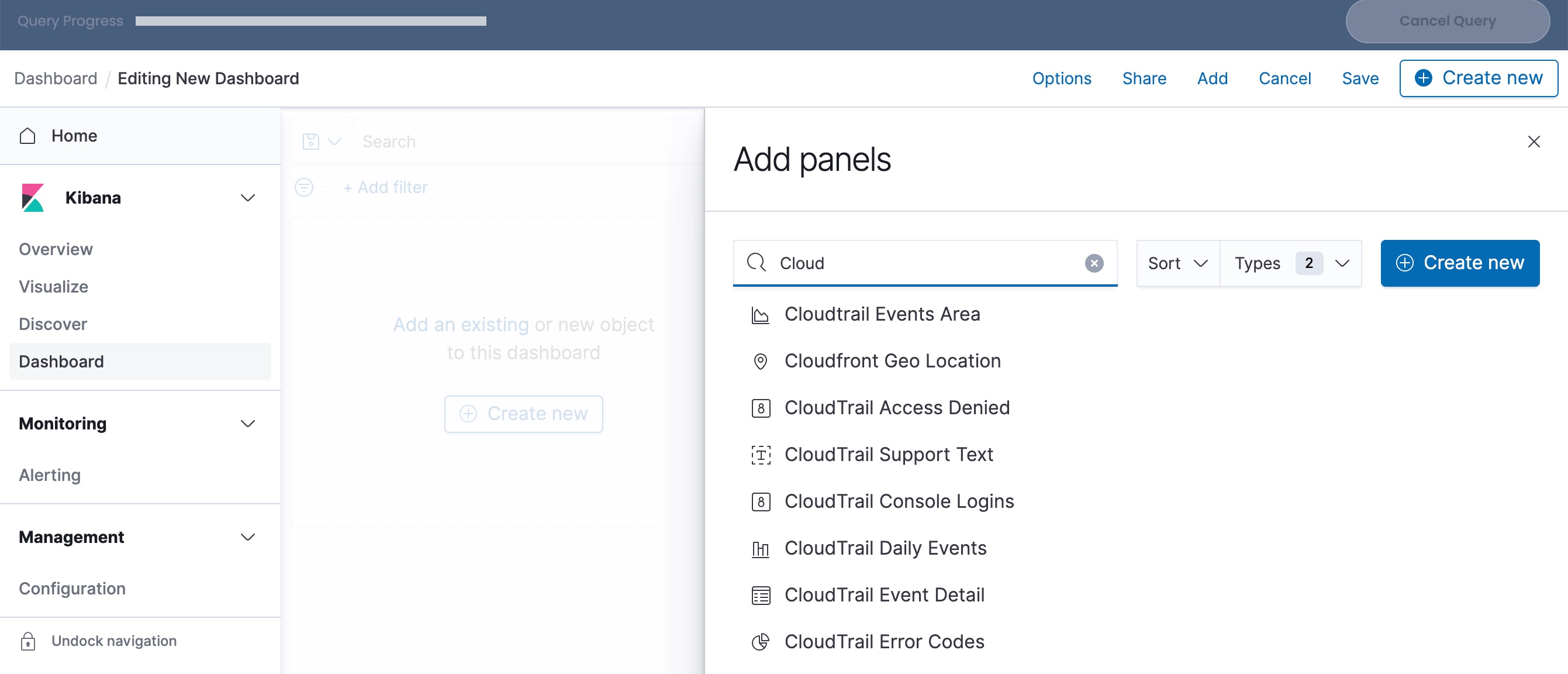Viewport: 1568px width, 674px height.
Task: Add CloudTrail Event Detail panel
Action: [x=884, y=595]
